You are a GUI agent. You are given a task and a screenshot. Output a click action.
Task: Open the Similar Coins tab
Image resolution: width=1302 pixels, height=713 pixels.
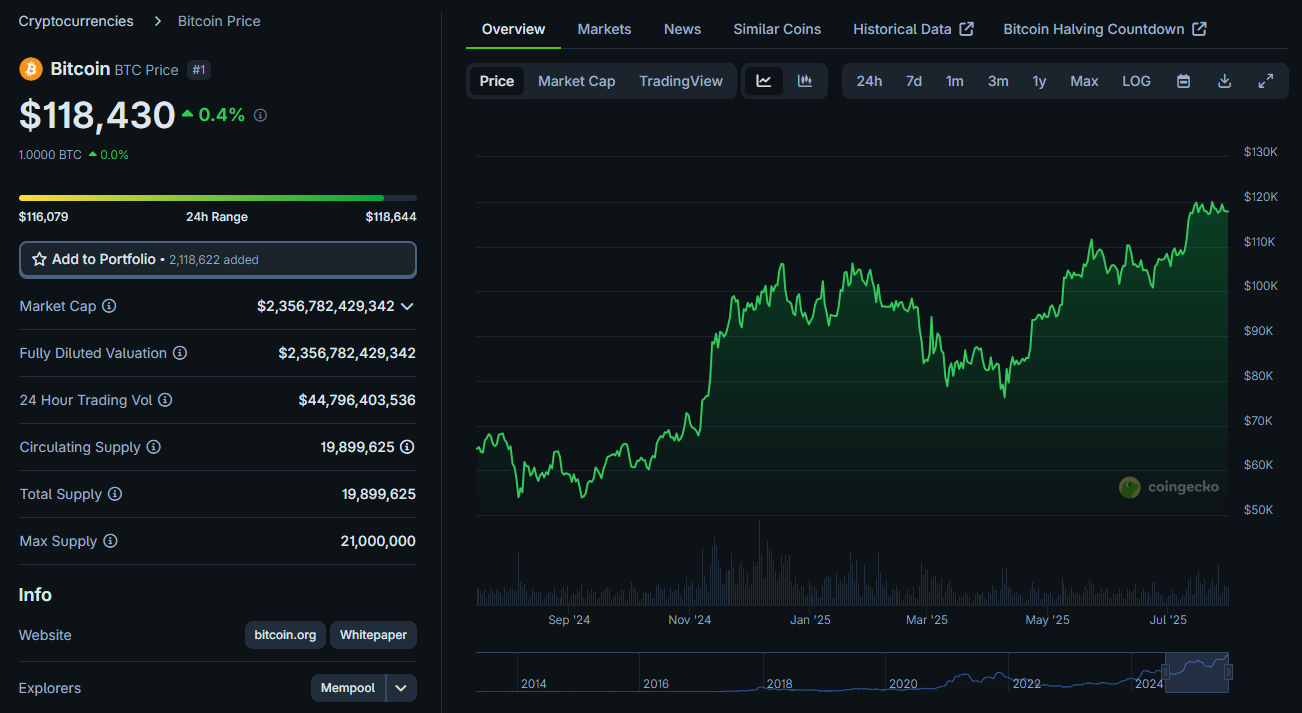[x=777, y=29]
